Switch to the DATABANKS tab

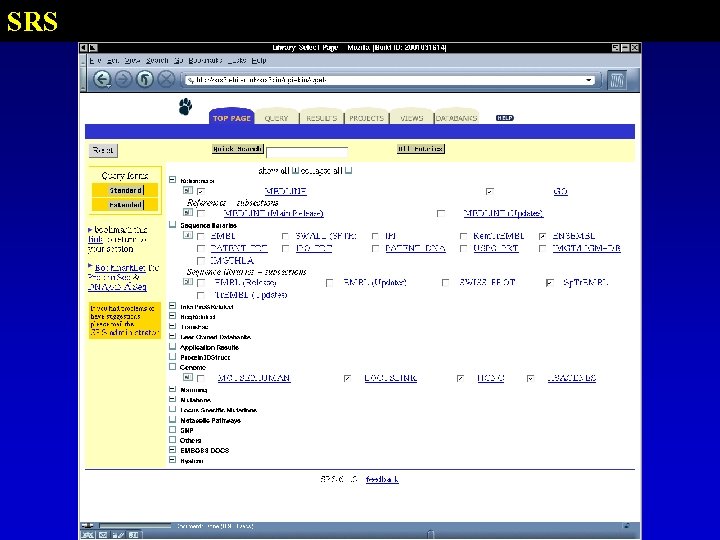point(457,118)
